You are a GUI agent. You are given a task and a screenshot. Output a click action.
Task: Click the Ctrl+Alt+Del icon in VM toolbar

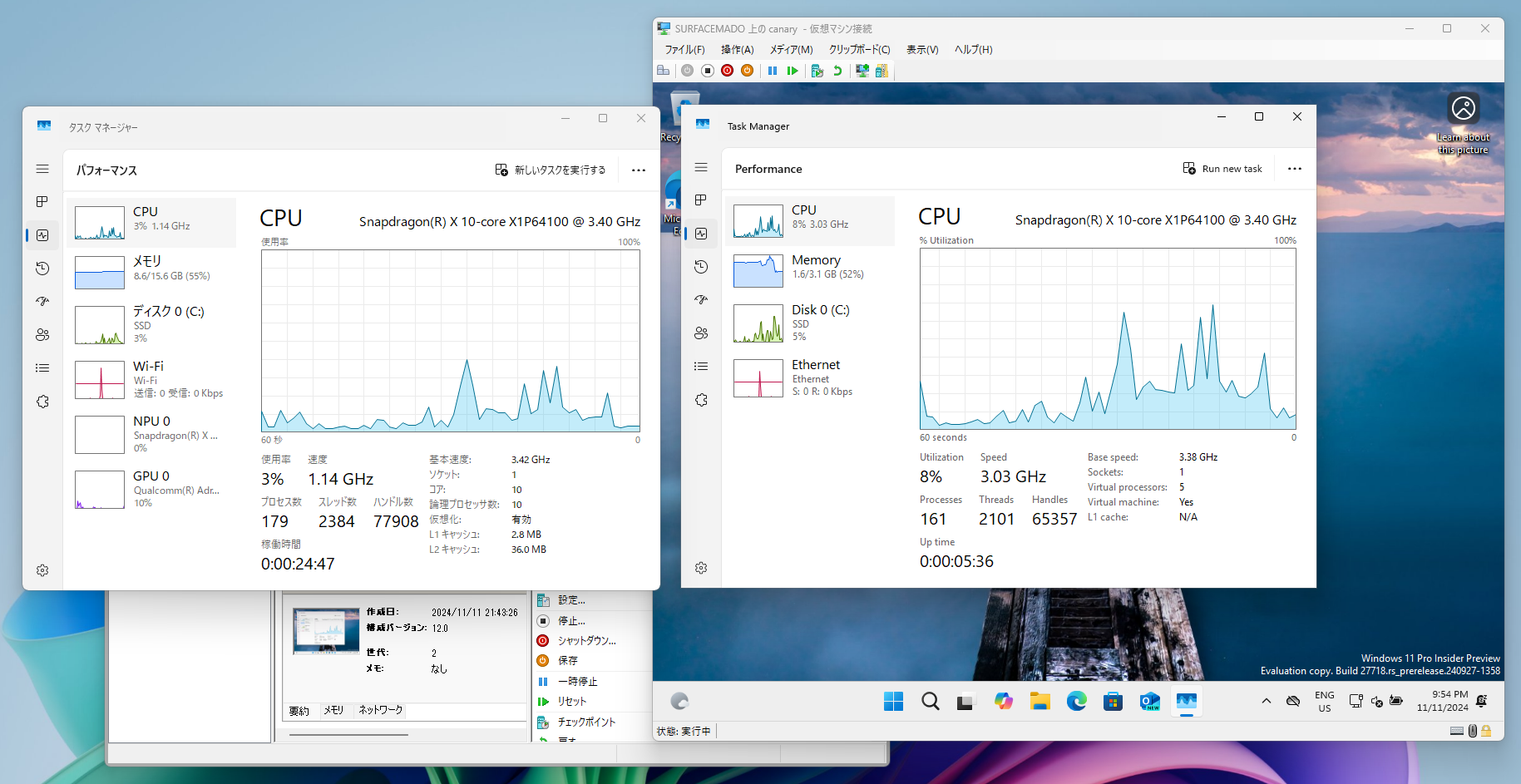point(664,71)
